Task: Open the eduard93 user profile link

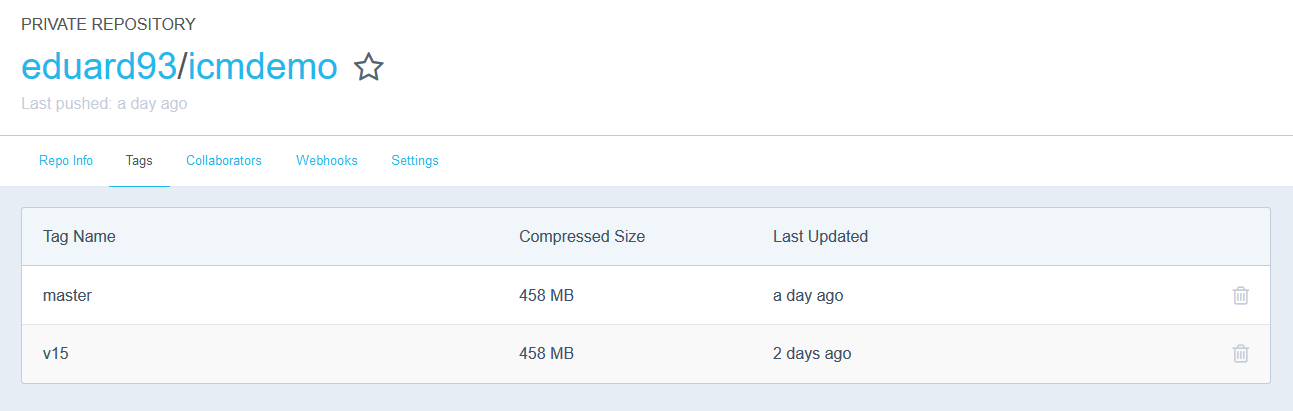Action: coord(98,67)
